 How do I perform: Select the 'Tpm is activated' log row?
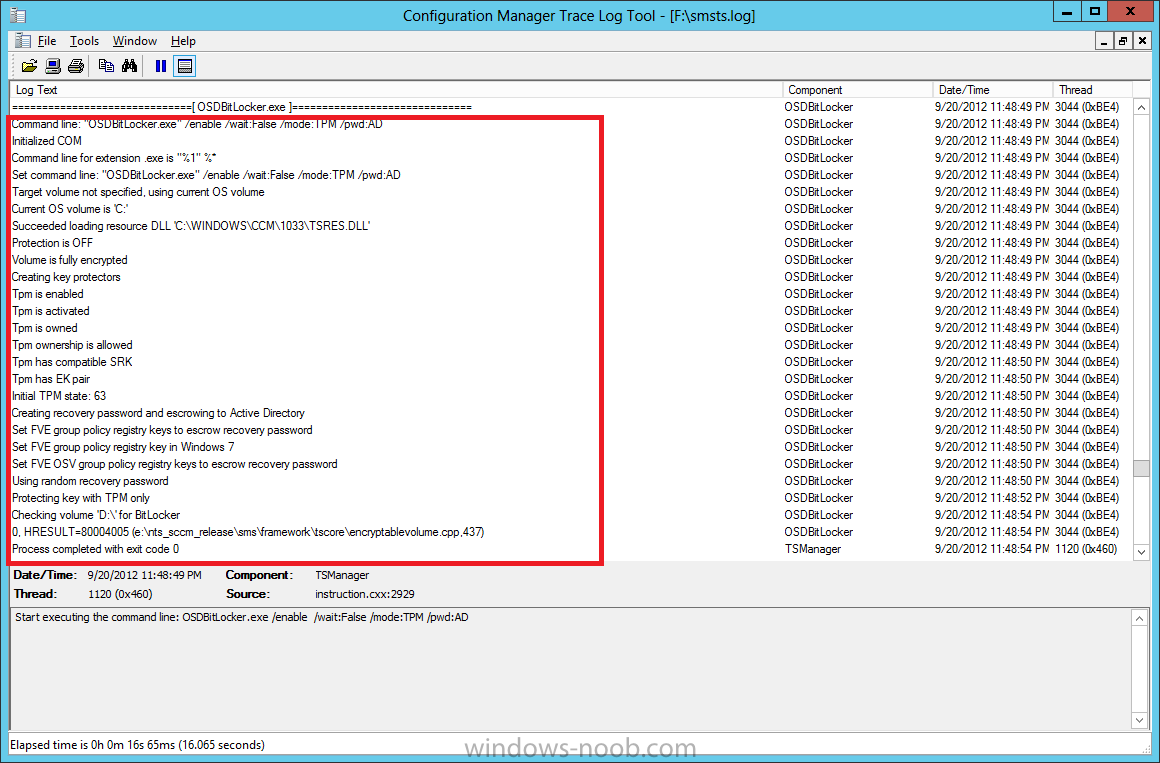pyautogui.click(x=571, y=311)
